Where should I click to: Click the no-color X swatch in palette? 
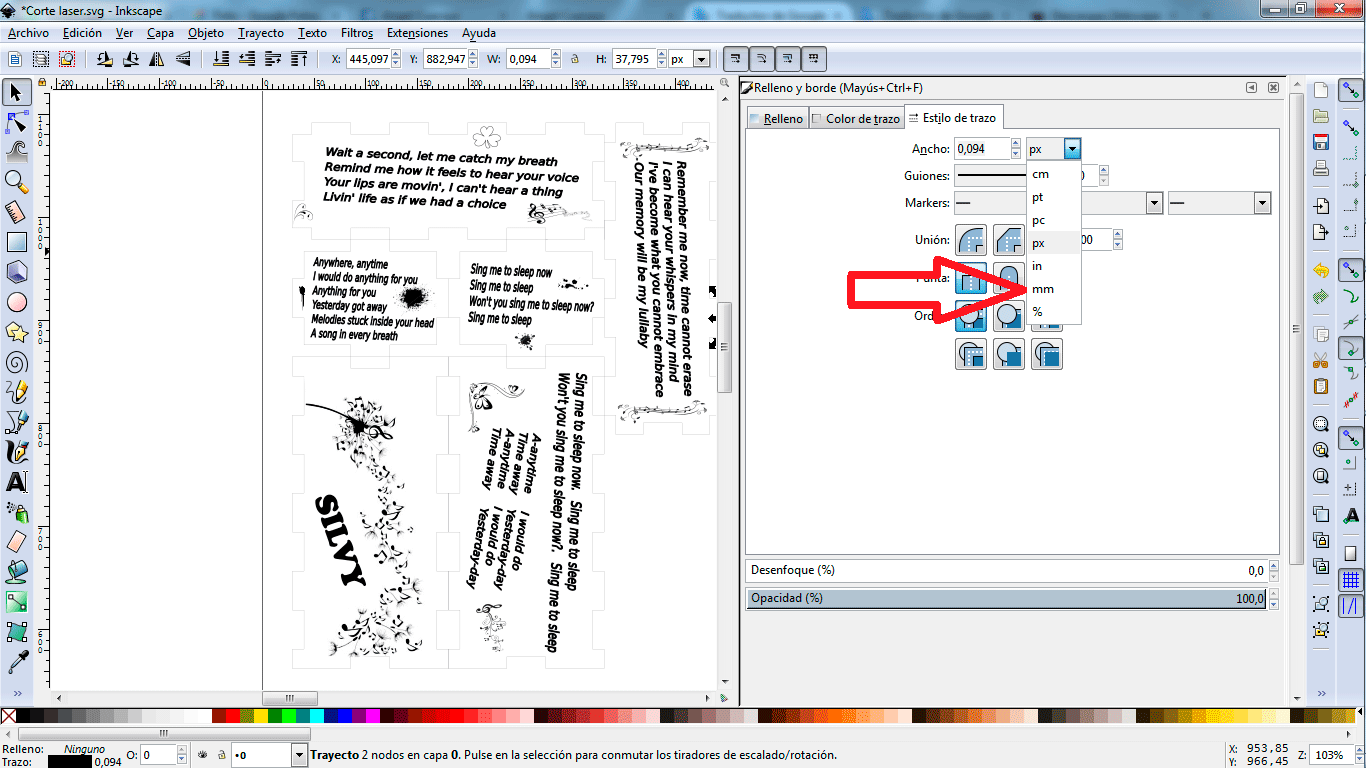pos(8,715)
